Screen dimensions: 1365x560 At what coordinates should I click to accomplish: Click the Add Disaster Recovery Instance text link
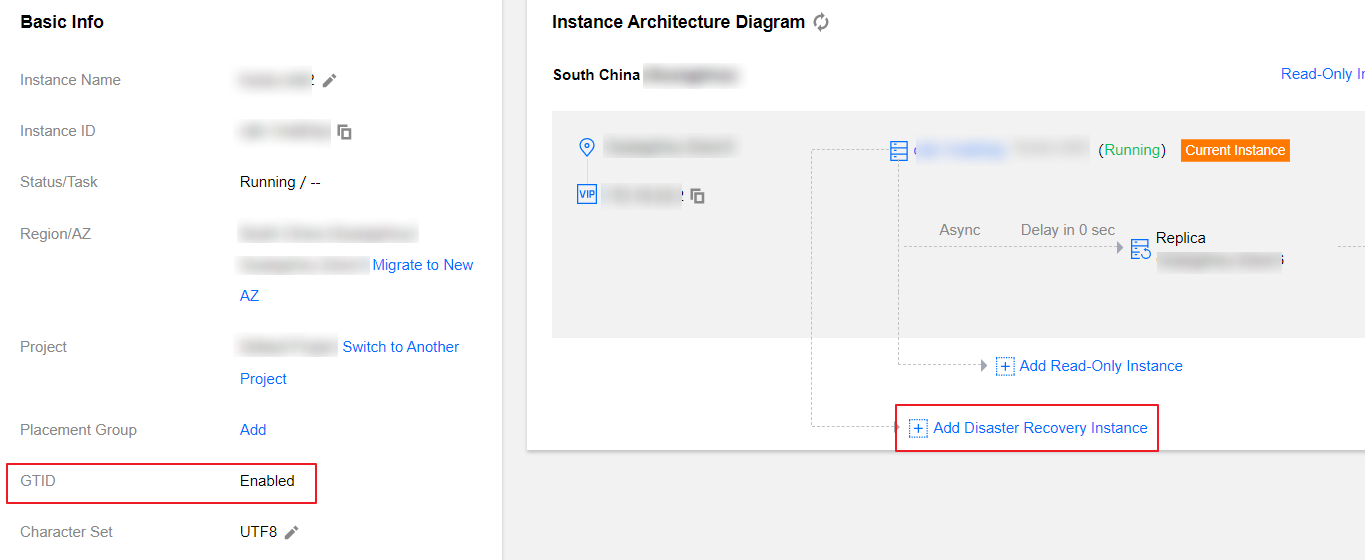click(x=1040, y=428)
